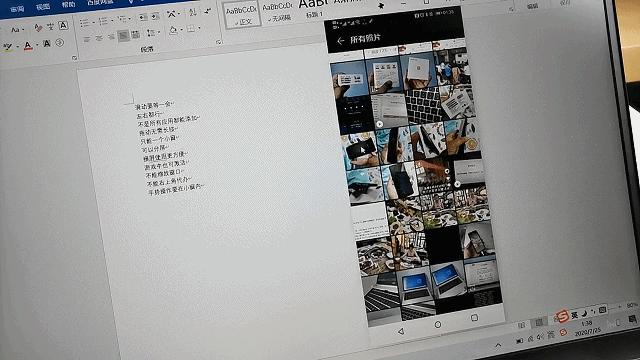Increase paragraph indent
Image resolution: width=640 pixels, height=360 pixels.
point(155,16)
